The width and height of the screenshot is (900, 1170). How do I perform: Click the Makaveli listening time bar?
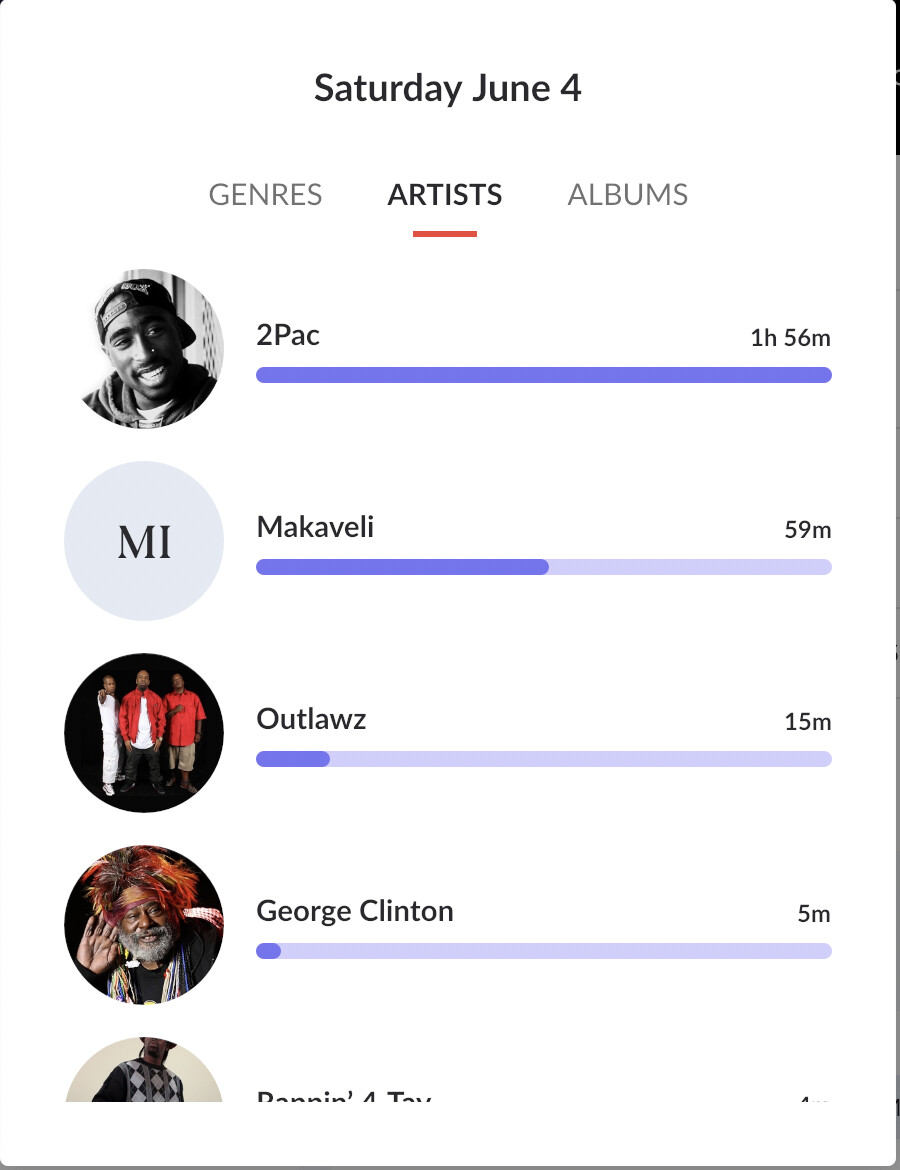point(544,566)
